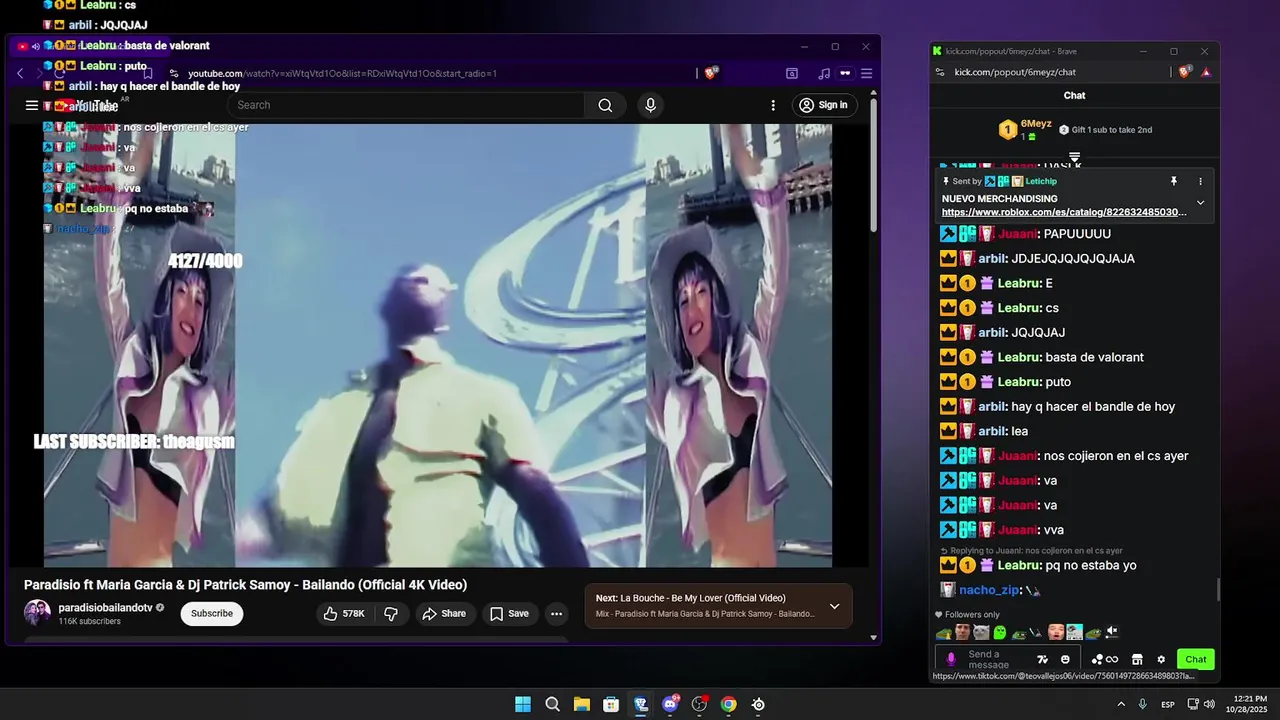
Task: Click YouTube page vertical scrollbar
Action: (x=874, y=165)
